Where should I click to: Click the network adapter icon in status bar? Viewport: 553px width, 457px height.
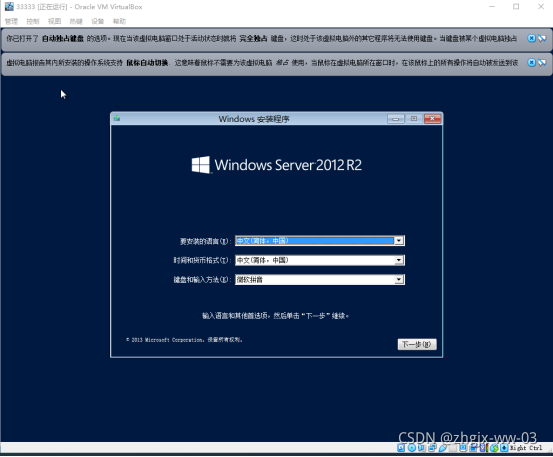432,447
